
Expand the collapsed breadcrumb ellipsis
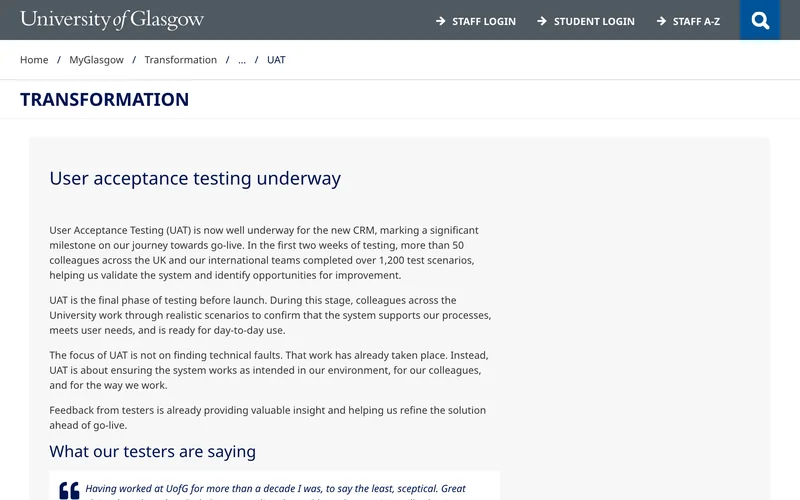click(x=242, y=60)
